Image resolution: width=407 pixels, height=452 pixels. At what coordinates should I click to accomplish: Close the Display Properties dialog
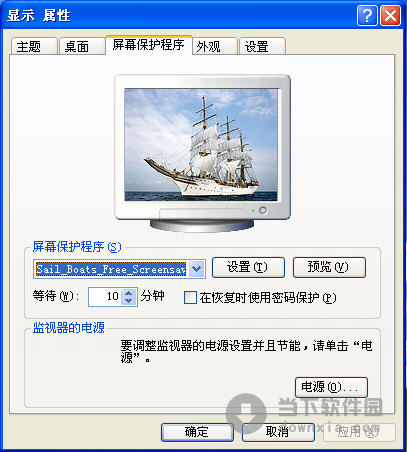(390, 15)
